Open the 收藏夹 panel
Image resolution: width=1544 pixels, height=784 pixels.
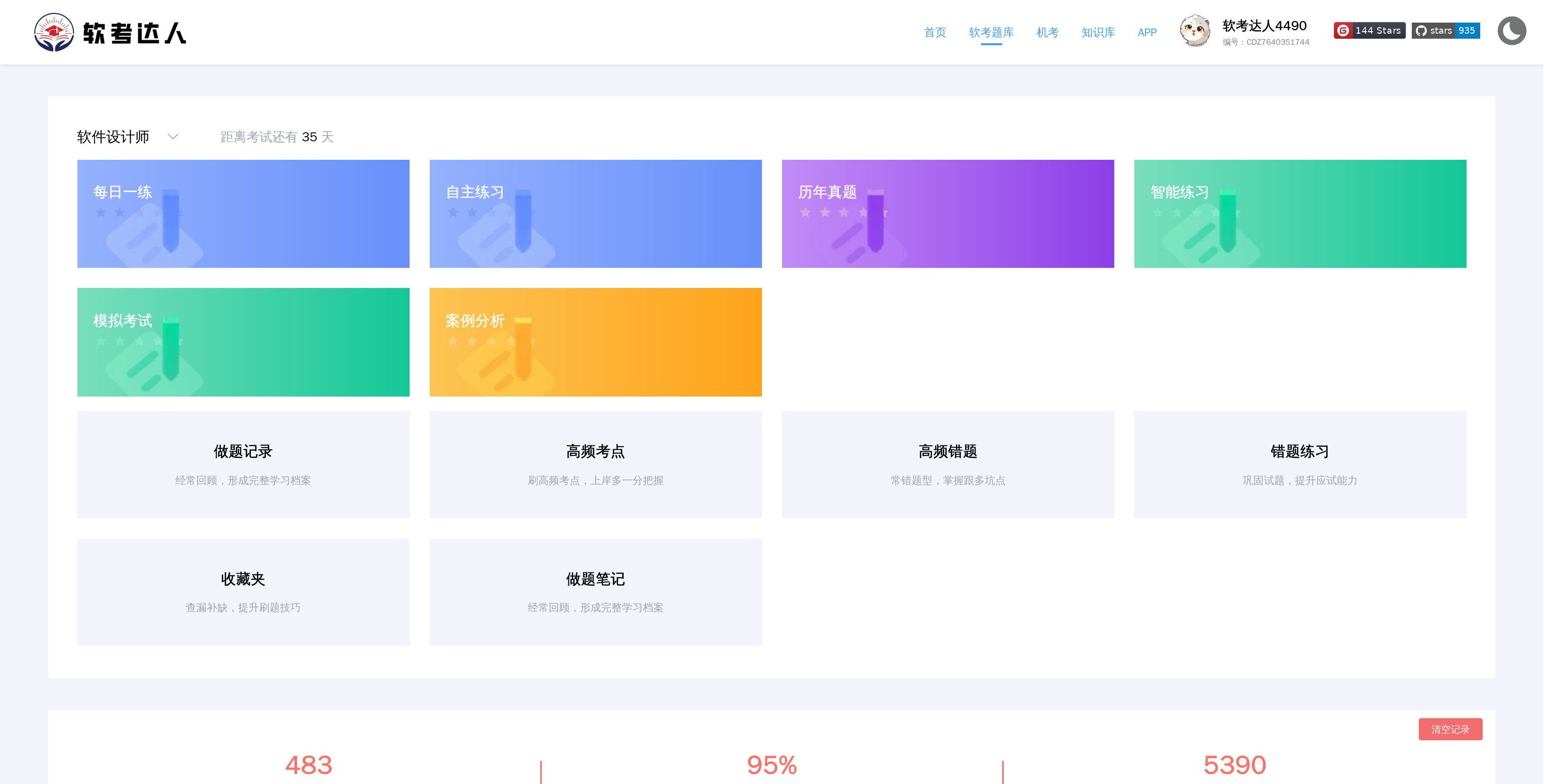[x=243, y=592]
